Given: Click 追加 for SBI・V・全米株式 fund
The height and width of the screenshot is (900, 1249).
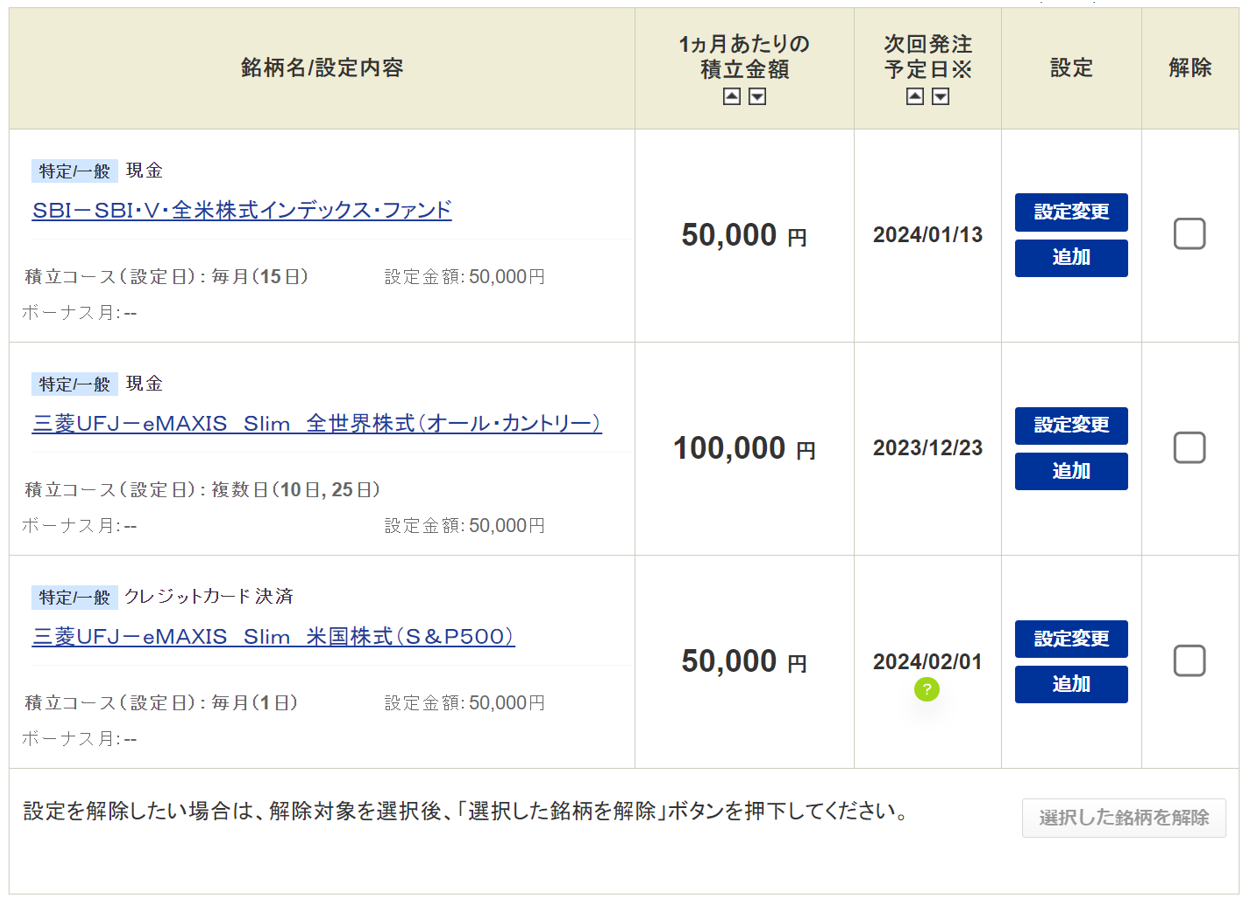Looking at the screenshot, I should (1071, 258).
